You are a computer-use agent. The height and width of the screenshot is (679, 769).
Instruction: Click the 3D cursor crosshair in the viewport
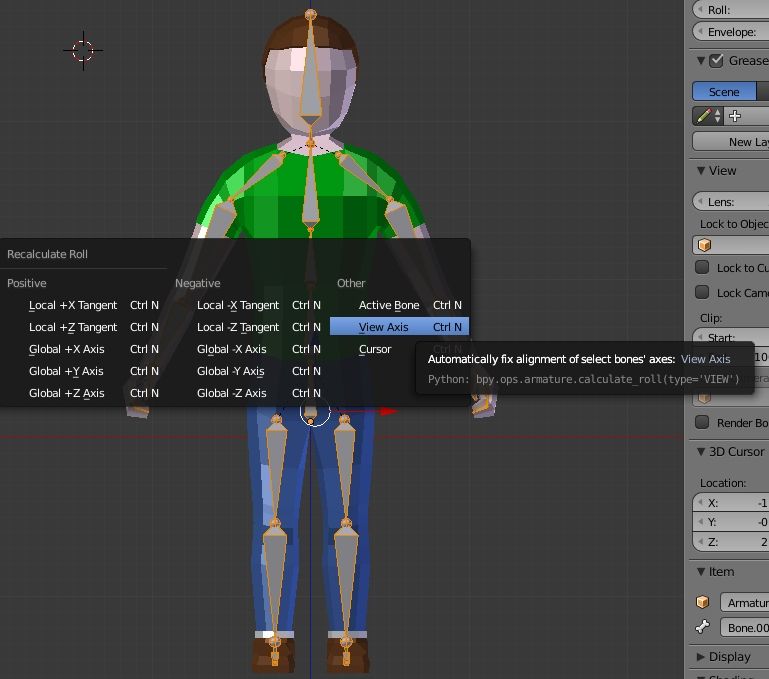tap(83, 50)
